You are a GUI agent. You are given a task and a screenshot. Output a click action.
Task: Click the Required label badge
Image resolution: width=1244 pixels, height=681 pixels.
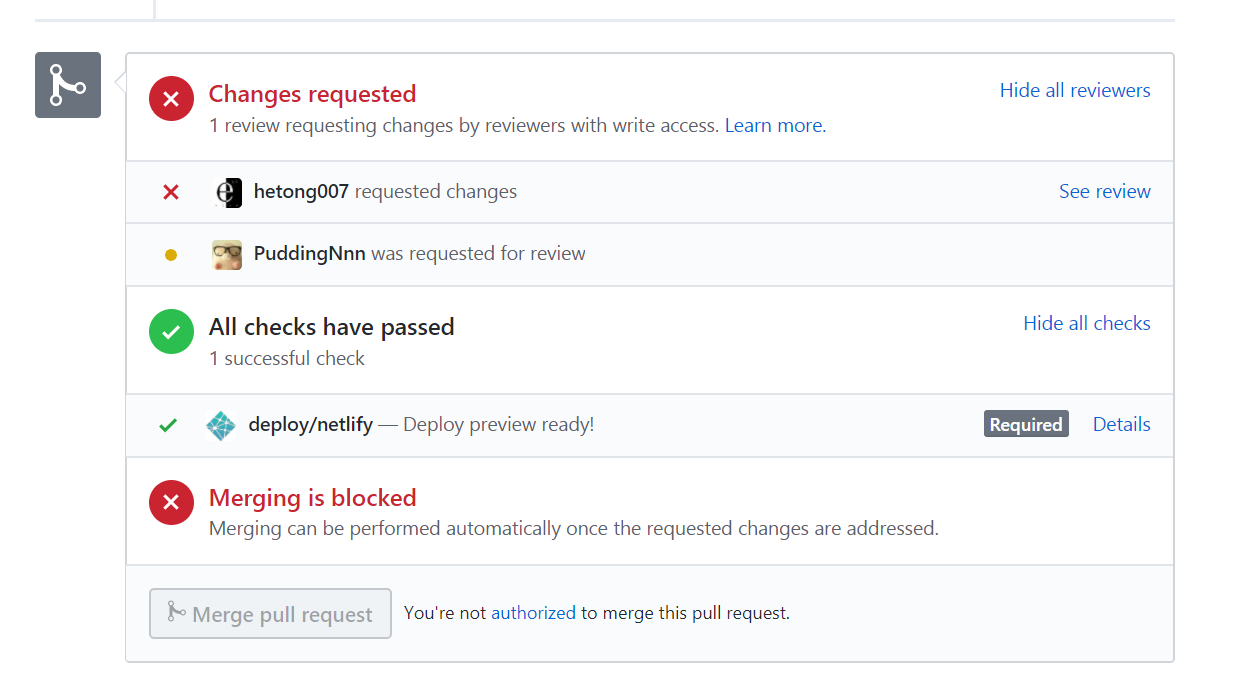1026,424
